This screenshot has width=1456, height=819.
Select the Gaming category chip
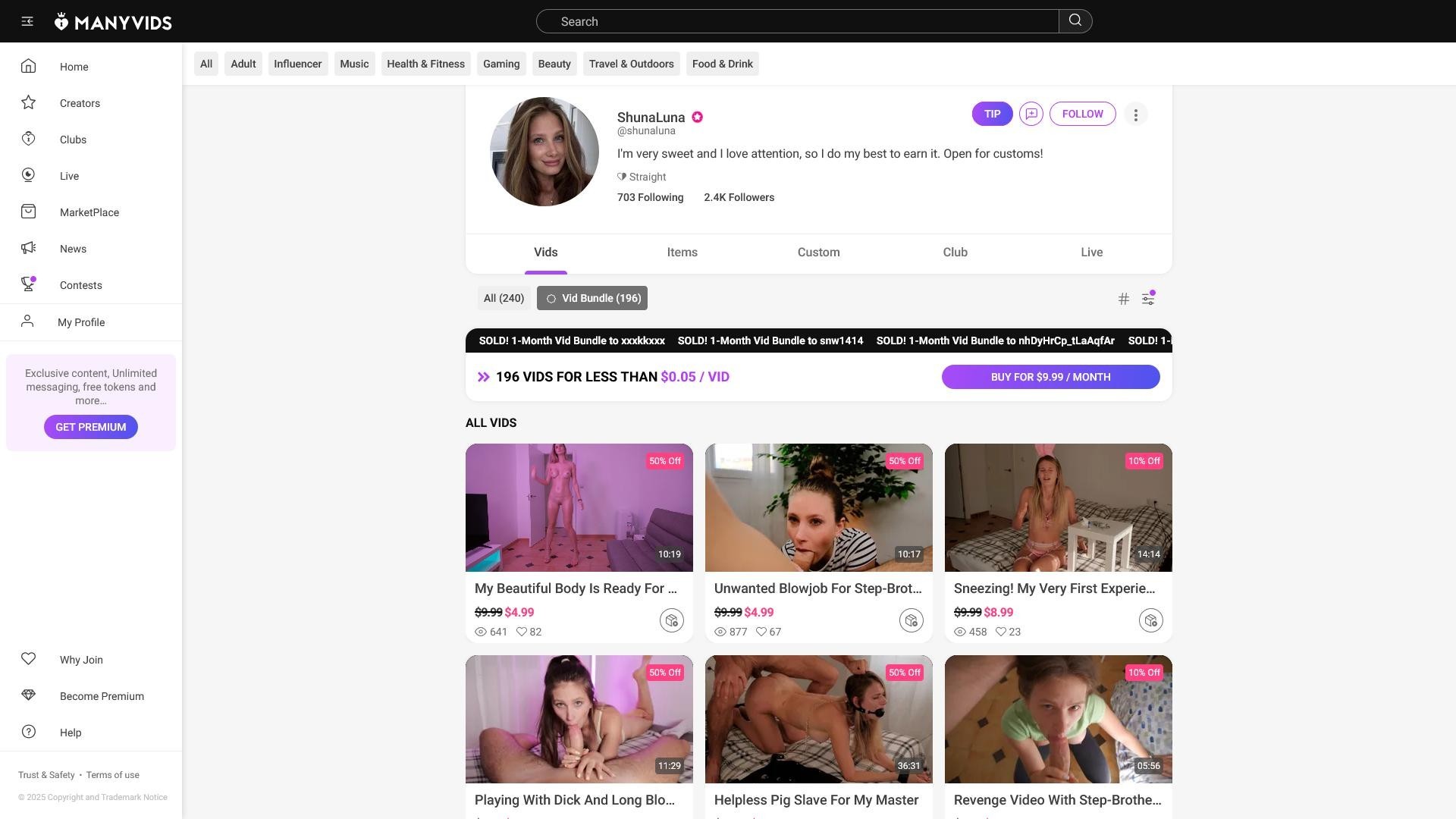[501, 64]
